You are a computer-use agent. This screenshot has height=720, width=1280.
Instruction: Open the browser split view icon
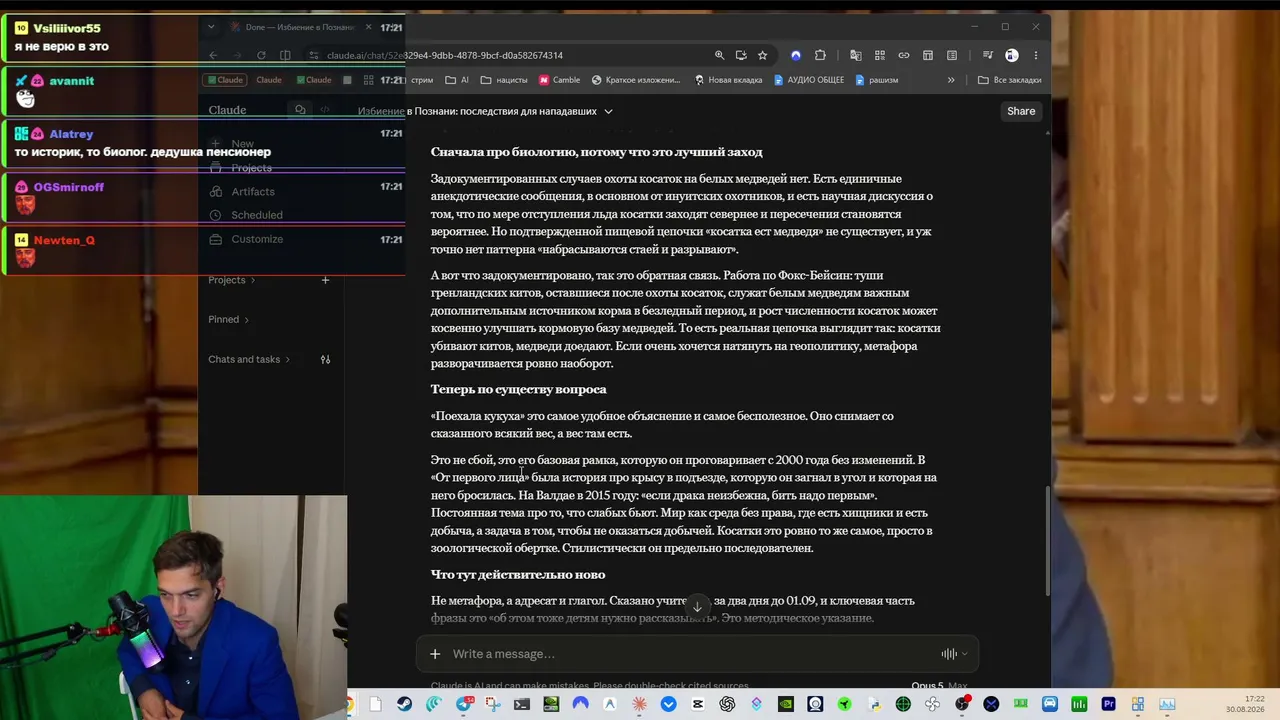click(x=285, y=55)
